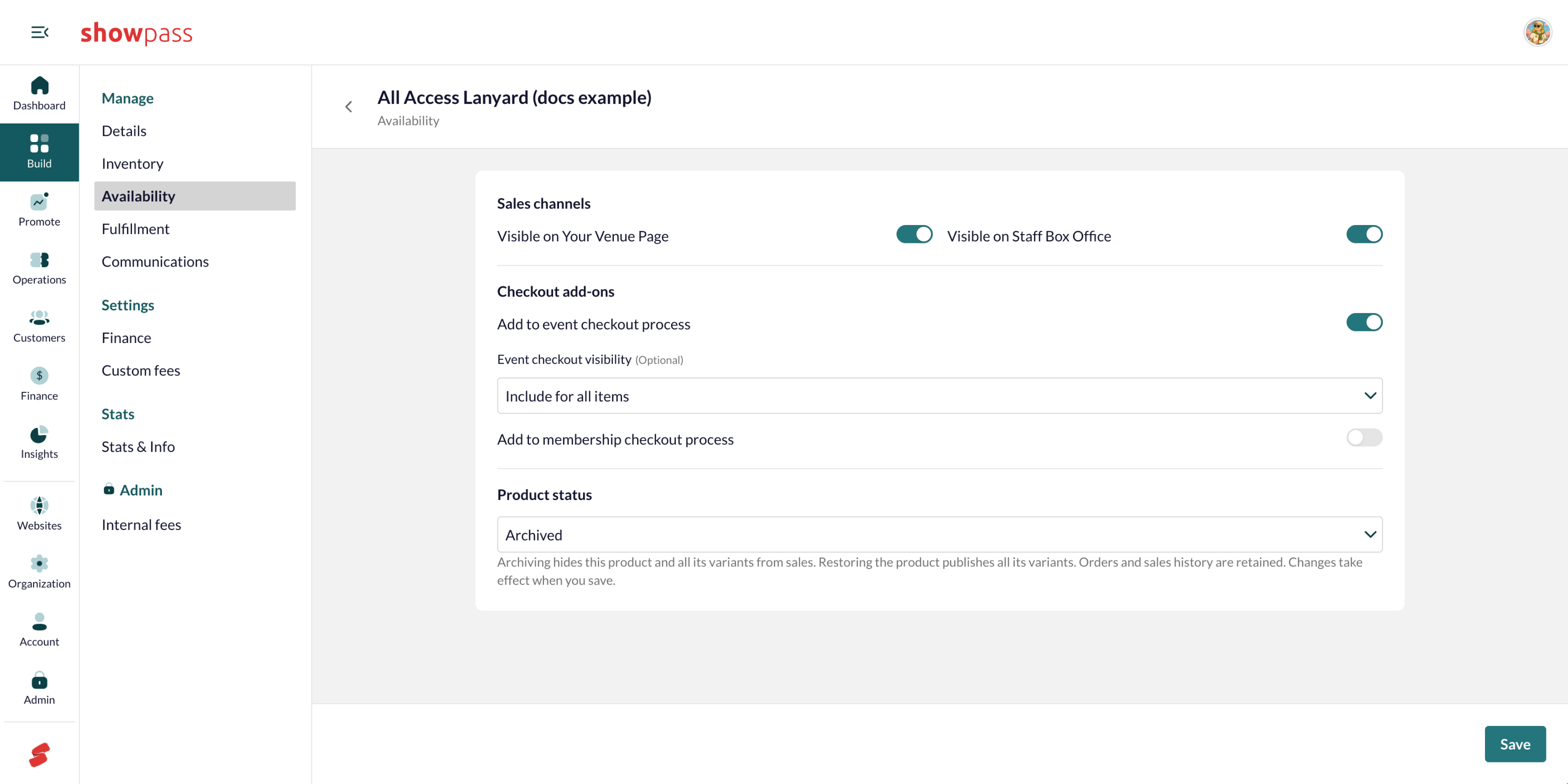The image size is (1568, 784).
Task: Open the Event checkout visibility dropdown
Action: (940, 395)
